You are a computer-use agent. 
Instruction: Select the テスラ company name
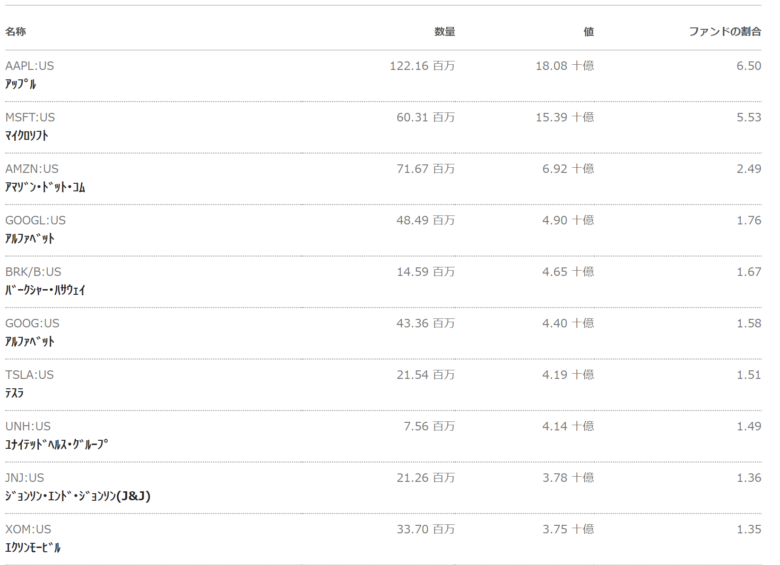coord(14,393)
